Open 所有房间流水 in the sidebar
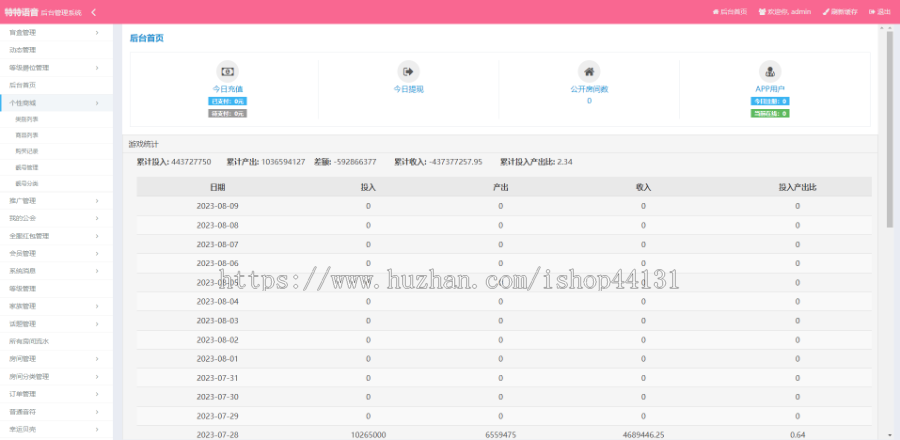The height and width of the screenshot is (440, 900). point(29,341)
